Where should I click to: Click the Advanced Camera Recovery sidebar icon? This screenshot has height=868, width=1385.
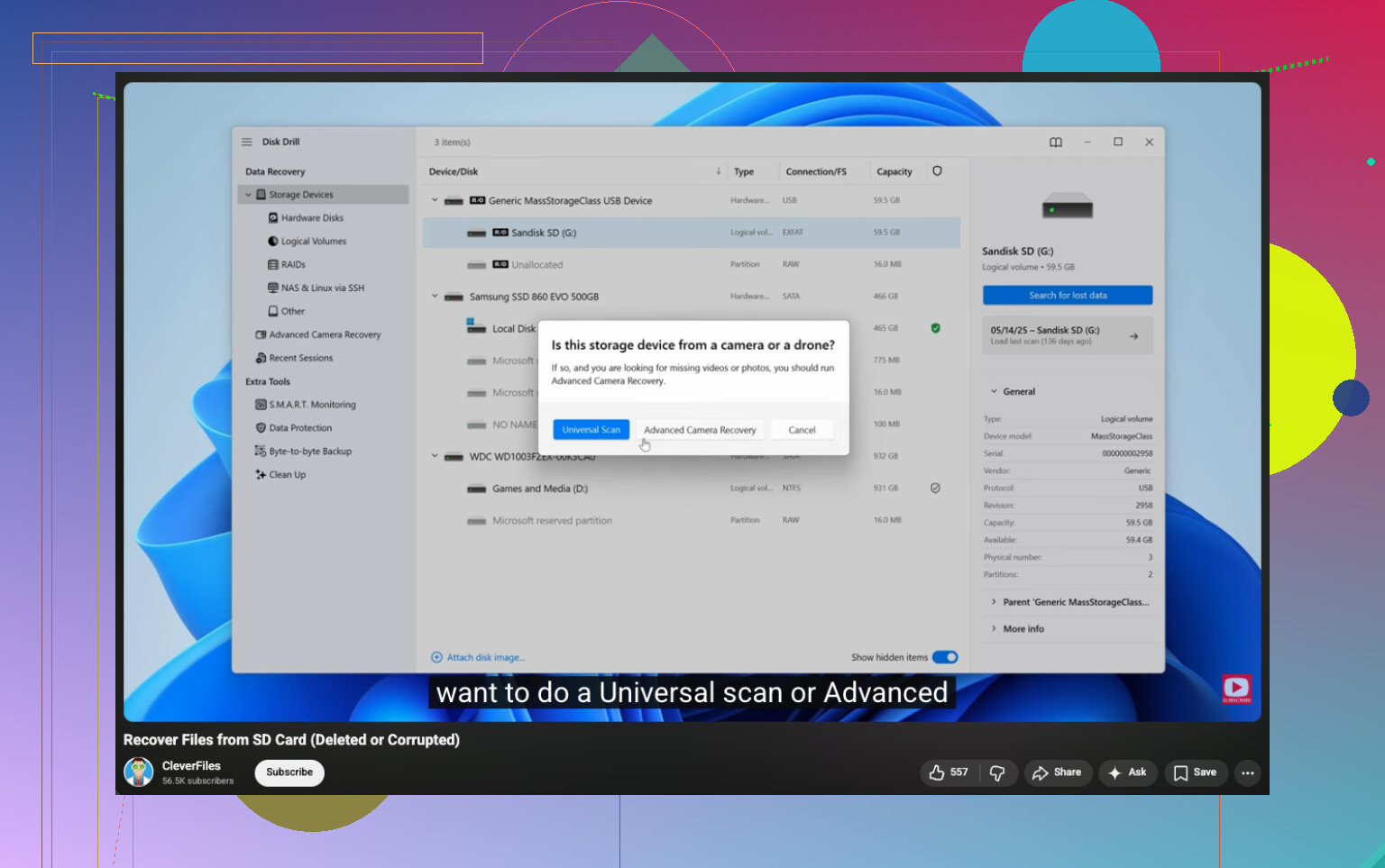(x=261, y=335)
